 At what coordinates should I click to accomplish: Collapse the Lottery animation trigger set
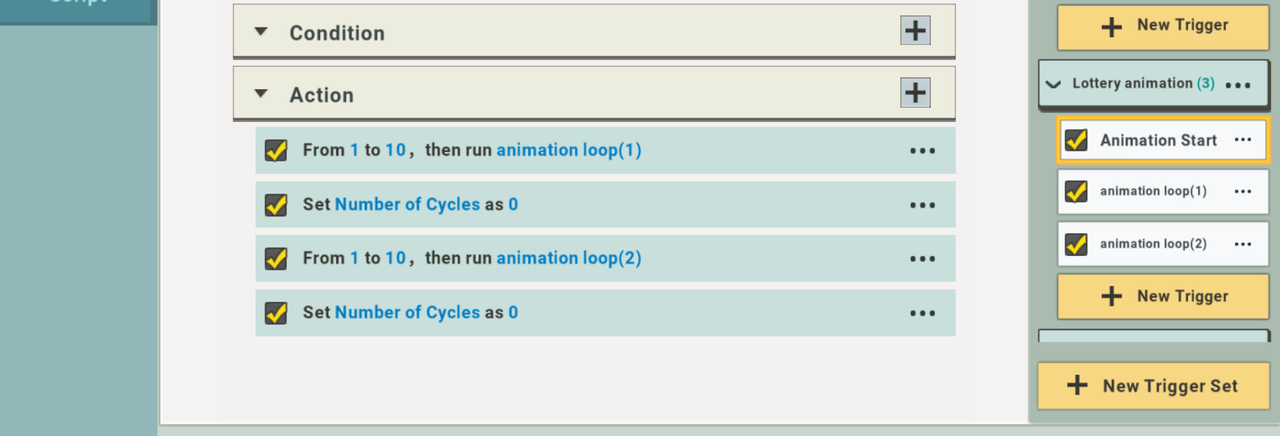[x=1053, y=85]
